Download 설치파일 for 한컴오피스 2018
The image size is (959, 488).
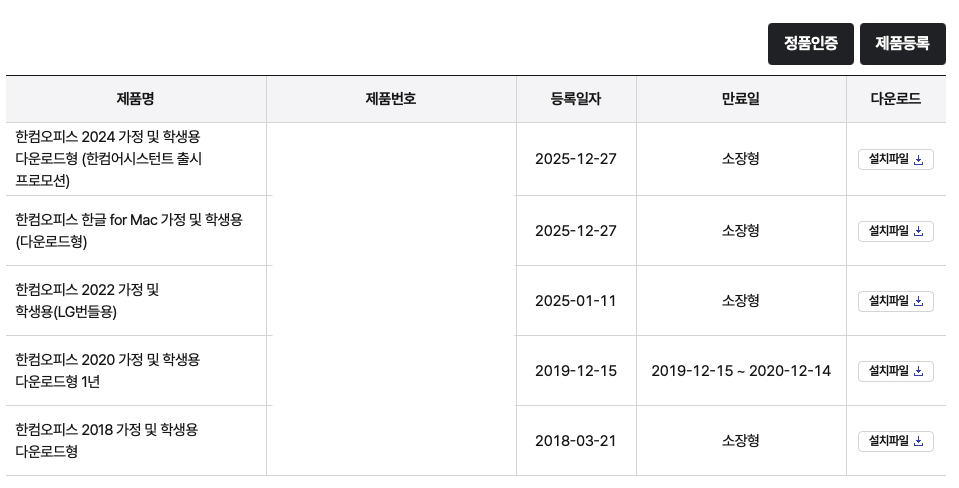(x=895, y=441)
